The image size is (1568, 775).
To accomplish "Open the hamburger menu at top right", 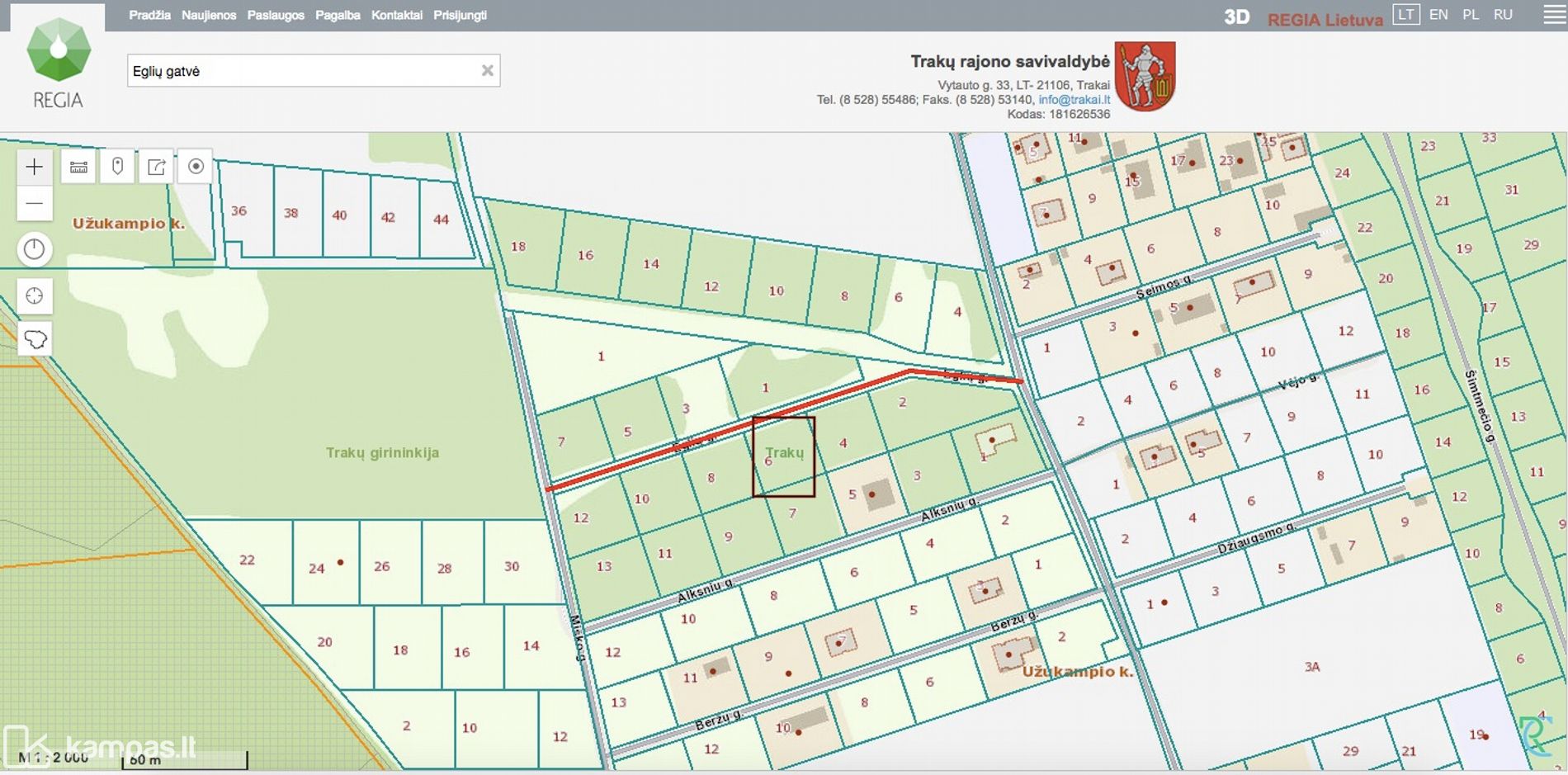I will [1554, 16].
